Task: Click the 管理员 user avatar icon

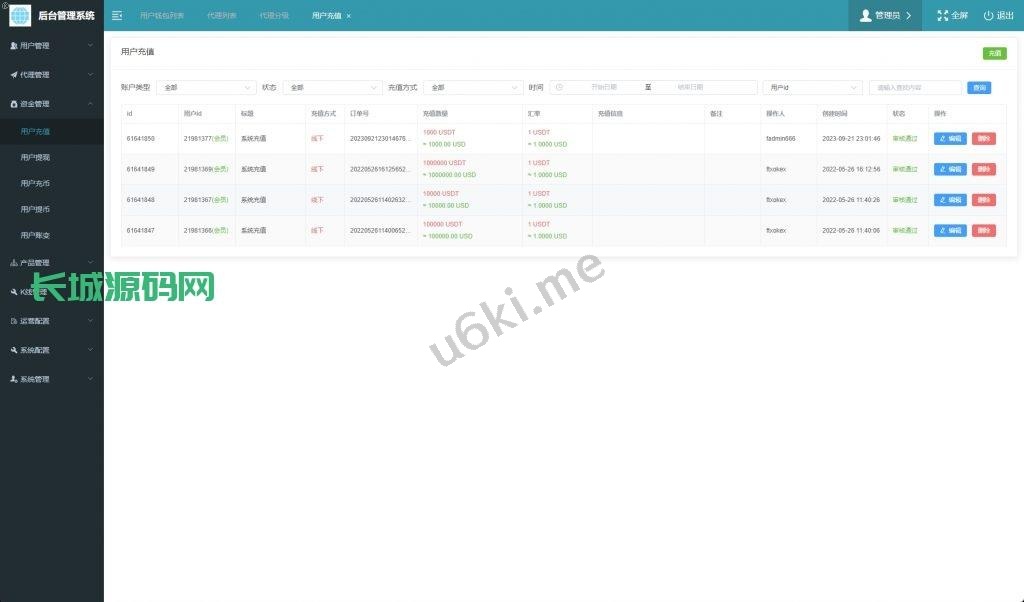Action: click(x=866, y=16)
